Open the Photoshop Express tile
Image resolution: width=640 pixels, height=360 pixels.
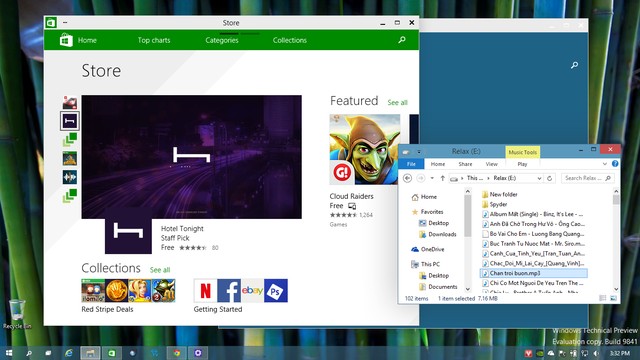(276, 291)
